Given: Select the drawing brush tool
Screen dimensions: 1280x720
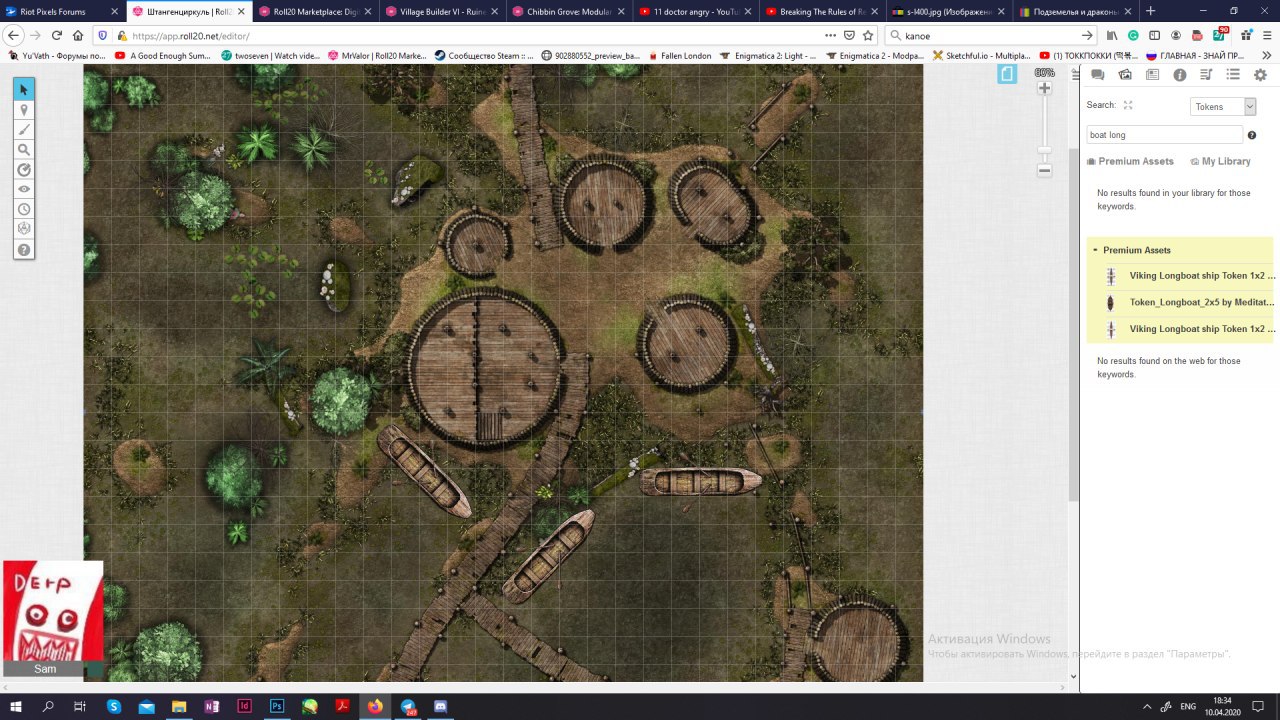Looking at the screenshot, I should coord(24,130).
